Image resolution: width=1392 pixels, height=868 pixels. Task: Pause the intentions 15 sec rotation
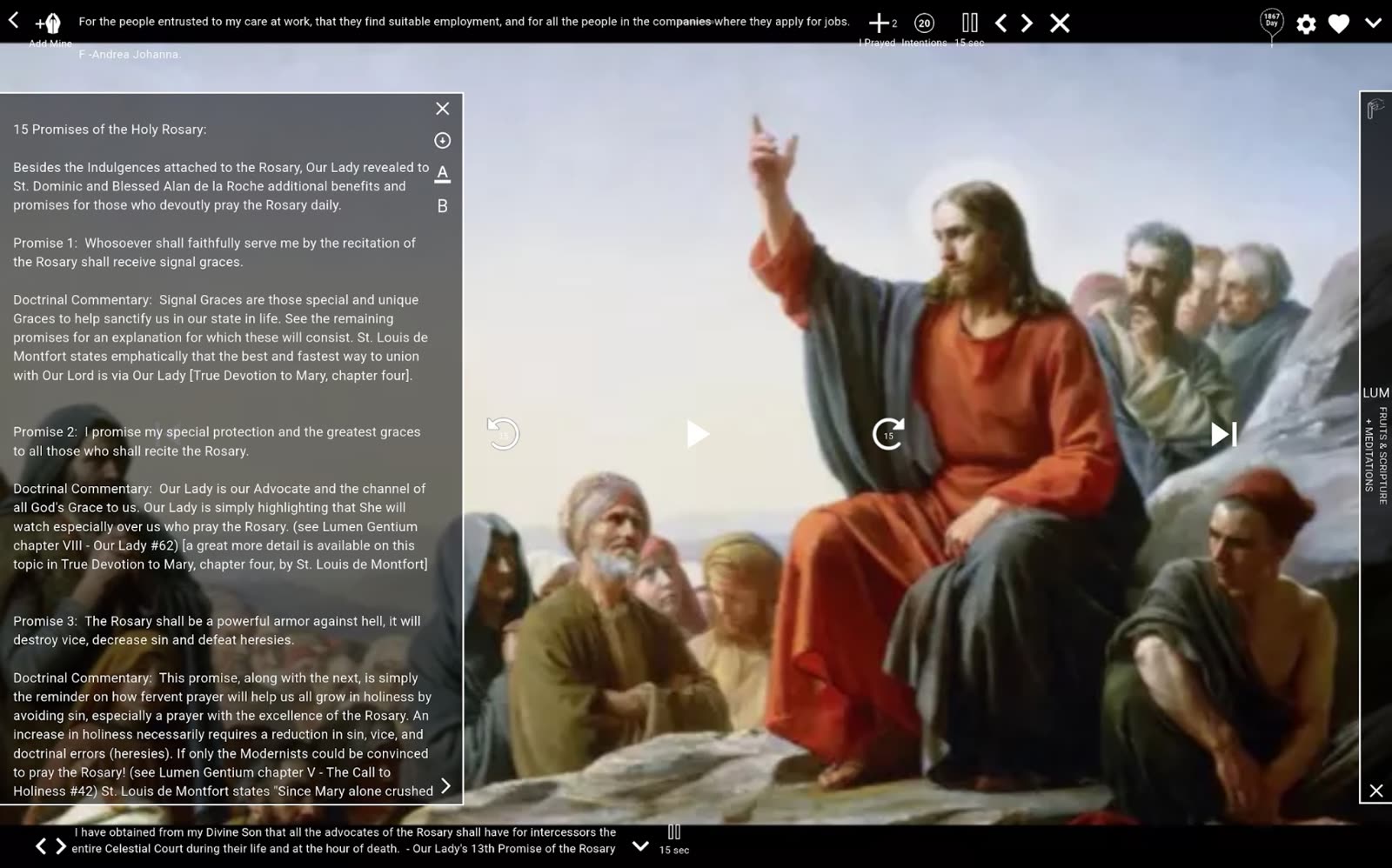coord(970,23)
